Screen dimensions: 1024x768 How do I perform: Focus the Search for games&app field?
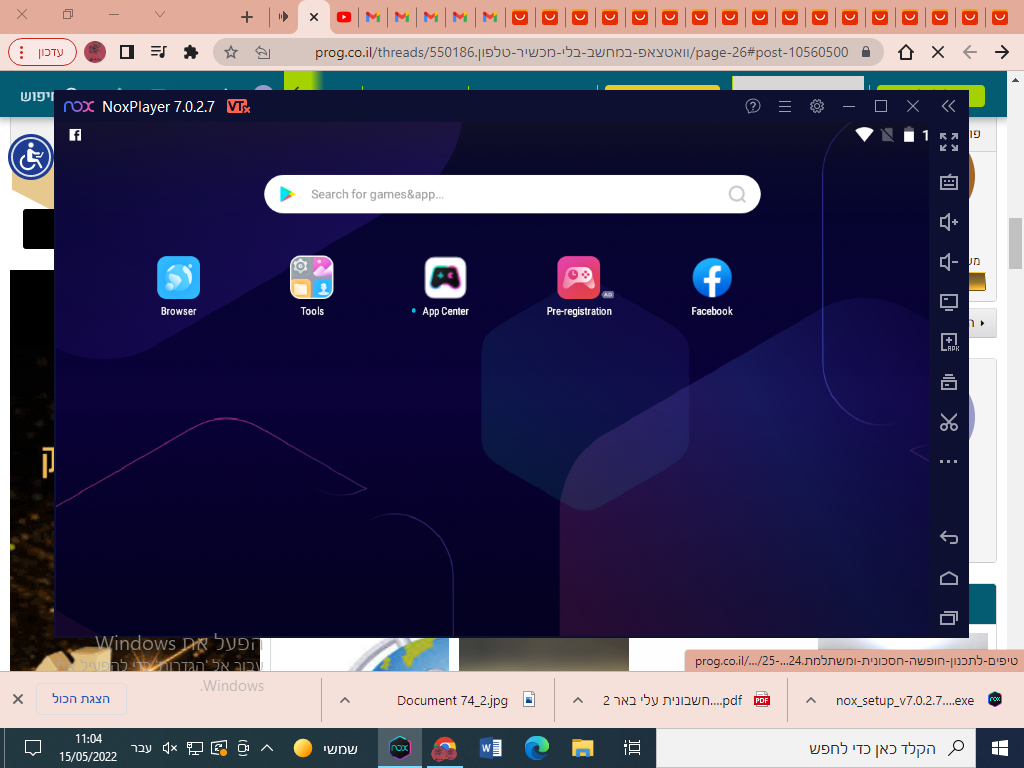coord(512,194)
